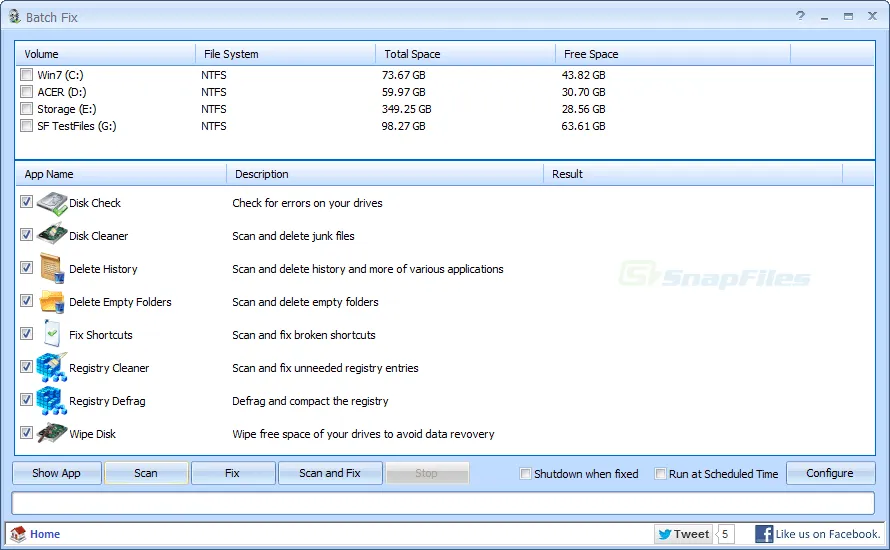The height and width of the screenshot is (550, 890).
Task: Click the Scan and Fix button
Action: coord(330,473)
